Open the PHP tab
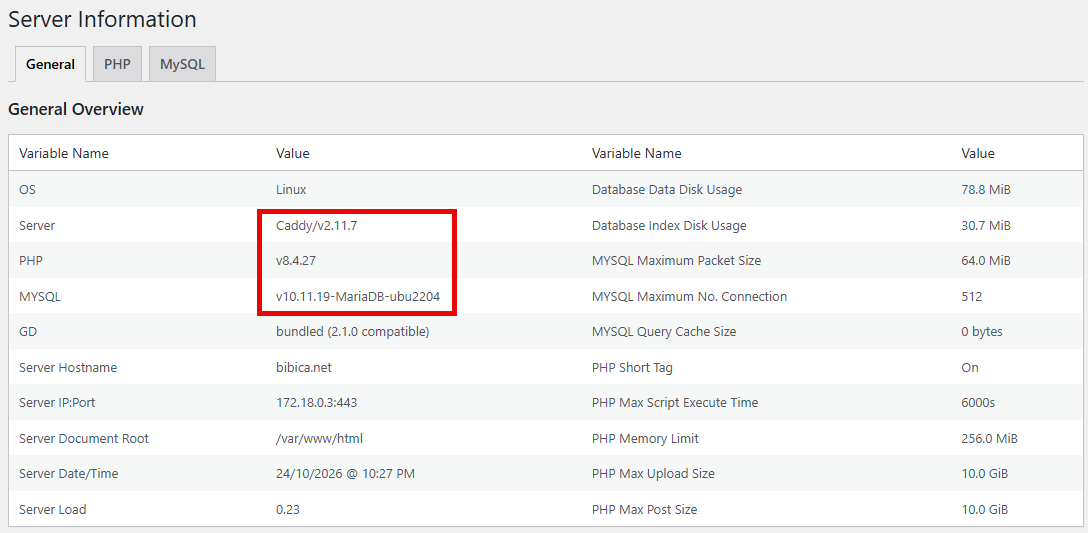The image size is (1088, 533). (117, 64)
